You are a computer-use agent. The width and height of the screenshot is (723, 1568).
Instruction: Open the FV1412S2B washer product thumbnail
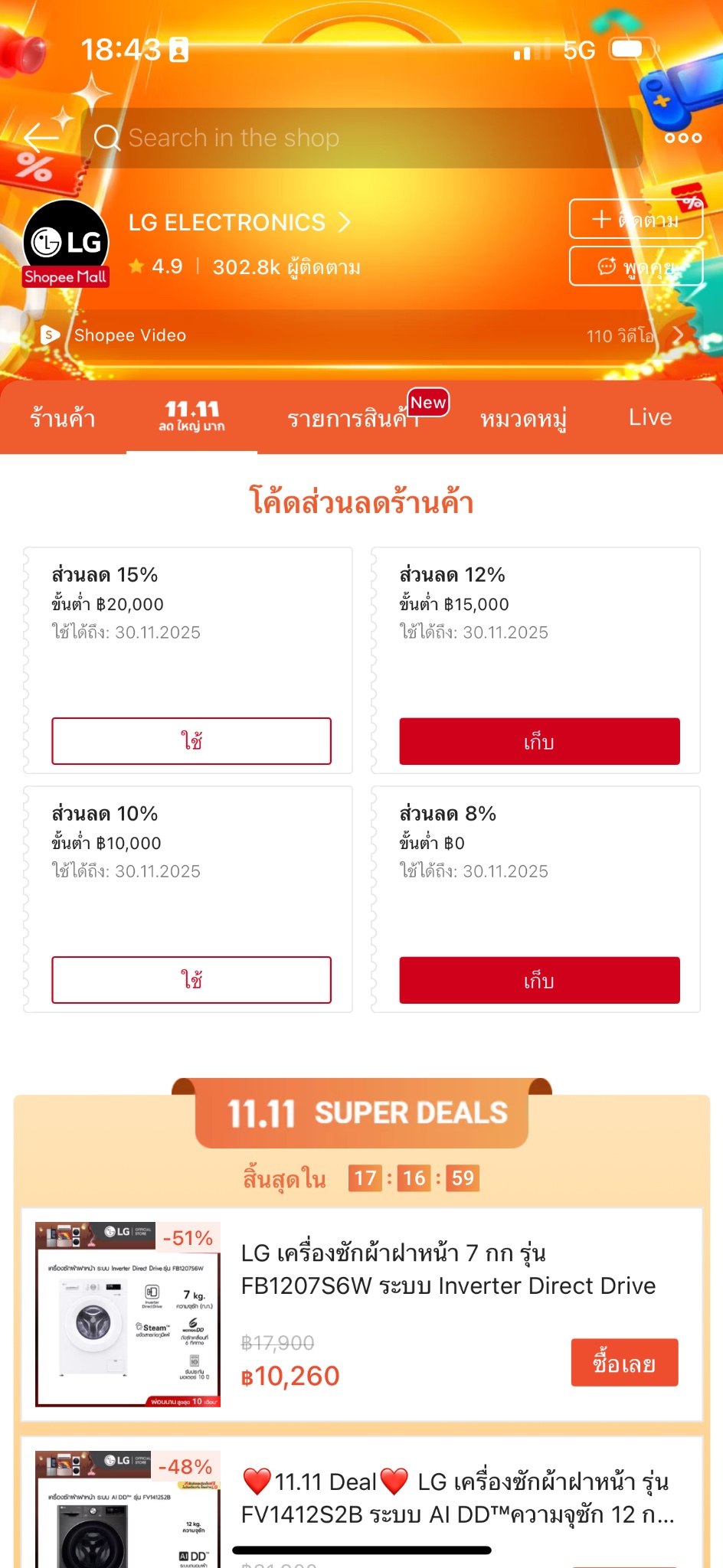[128, 1508]
